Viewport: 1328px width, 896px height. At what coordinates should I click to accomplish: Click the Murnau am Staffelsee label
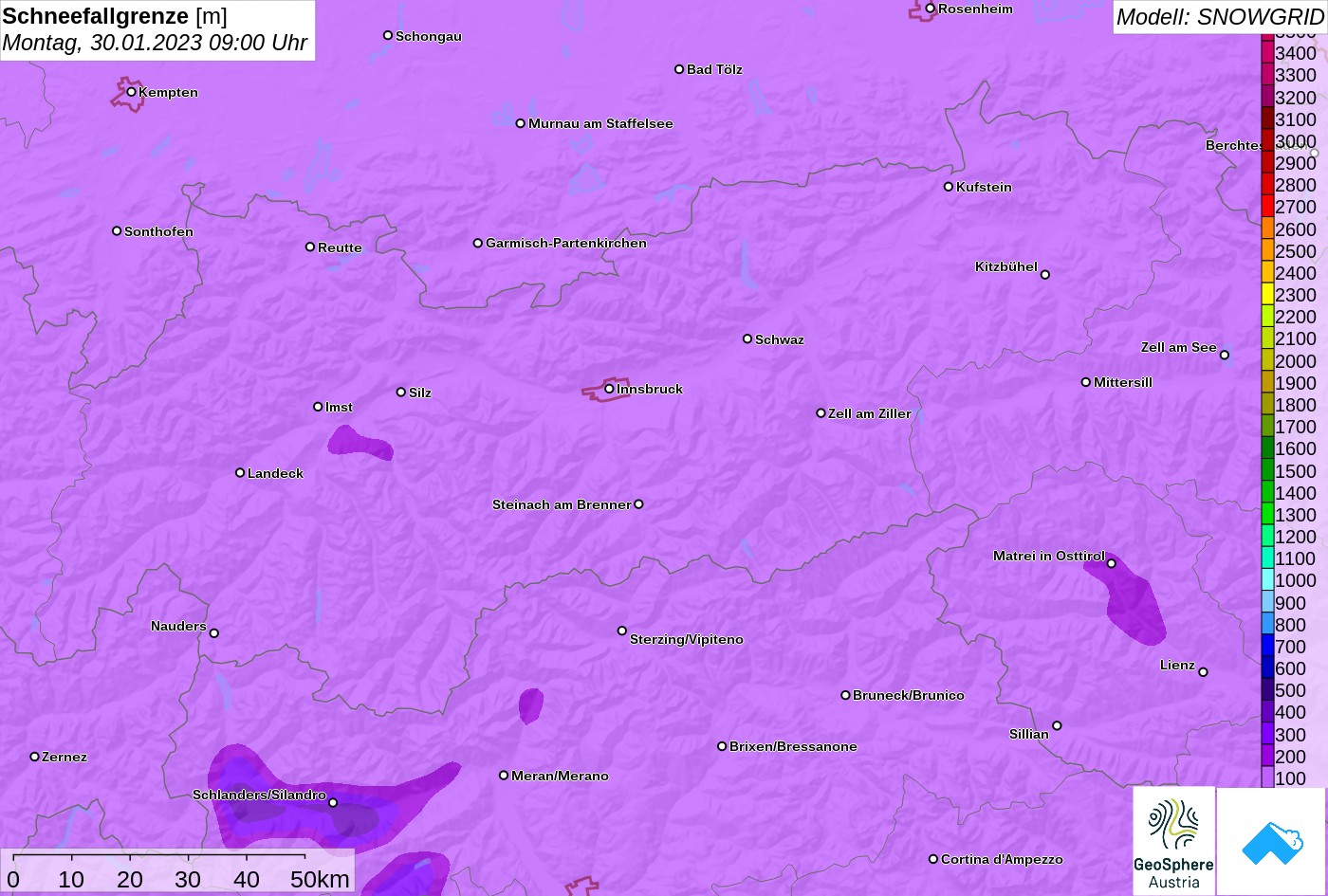click(x=600, y=123)
